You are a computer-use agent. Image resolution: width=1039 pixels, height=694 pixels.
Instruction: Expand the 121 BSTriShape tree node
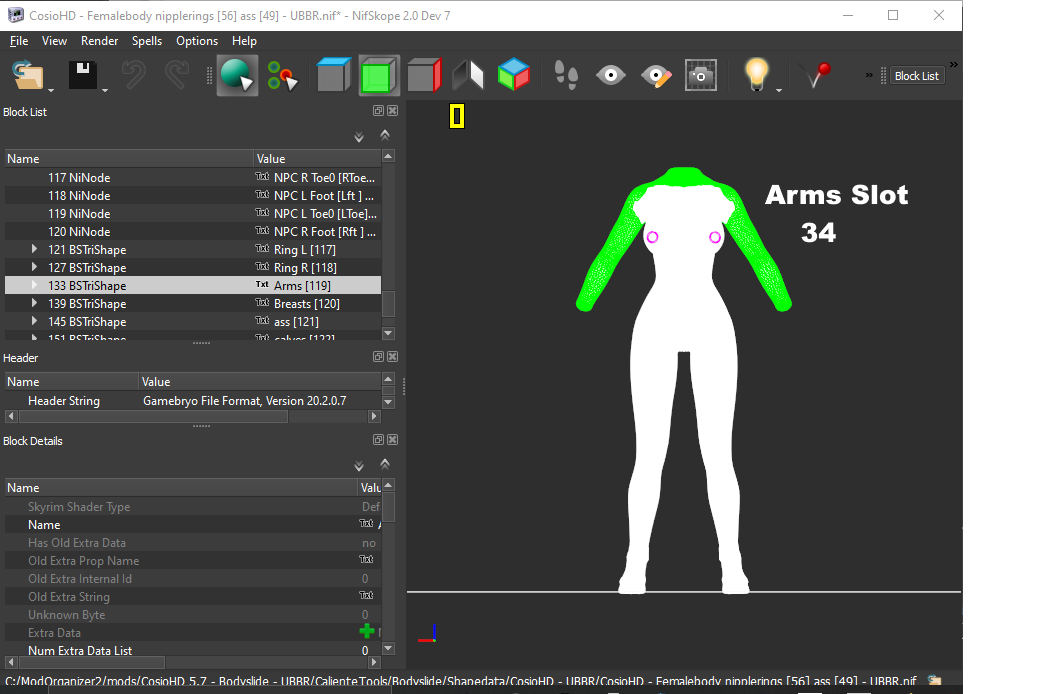click(x=34, y=249)
